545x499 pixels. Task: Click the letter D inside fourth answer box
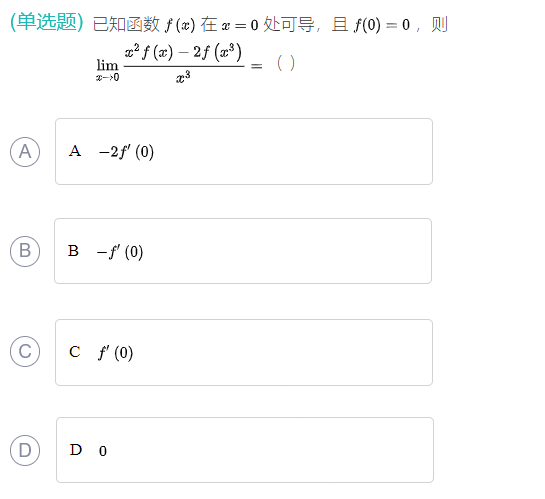coord(76,450)
